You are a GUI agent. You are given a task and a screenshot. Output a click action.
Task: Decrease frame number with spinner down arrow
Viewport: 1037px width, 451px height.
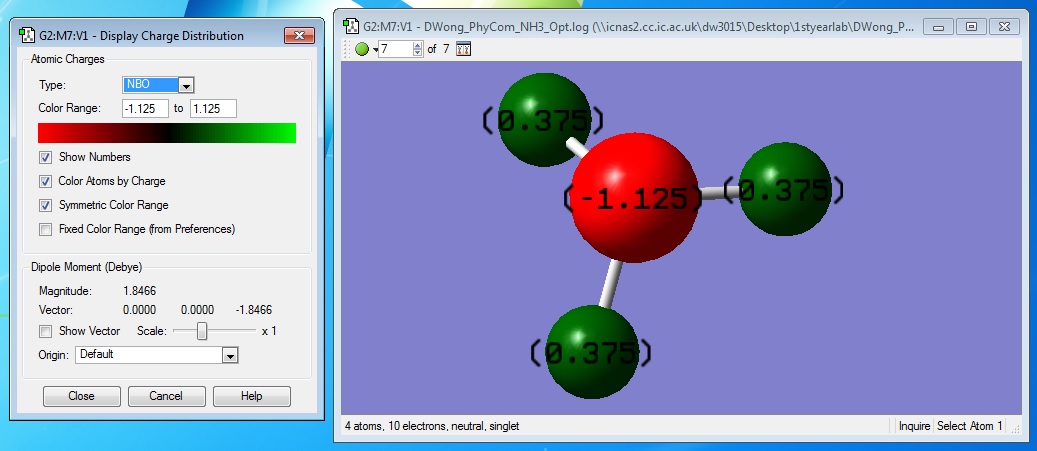pyautogui.click(x=417, y=53)
